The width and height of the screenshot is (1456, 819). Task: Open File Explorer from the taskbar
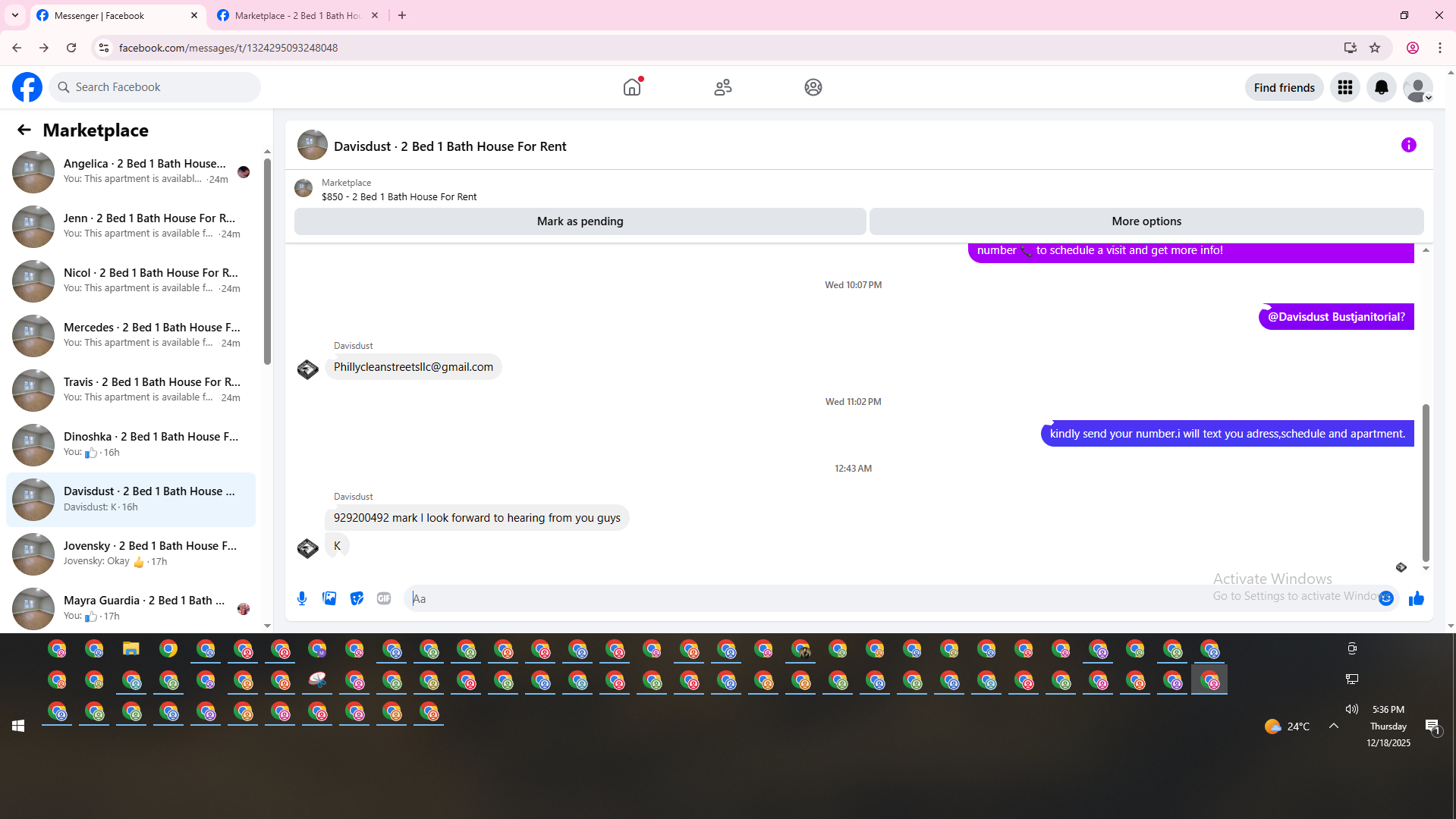point(131,649)
